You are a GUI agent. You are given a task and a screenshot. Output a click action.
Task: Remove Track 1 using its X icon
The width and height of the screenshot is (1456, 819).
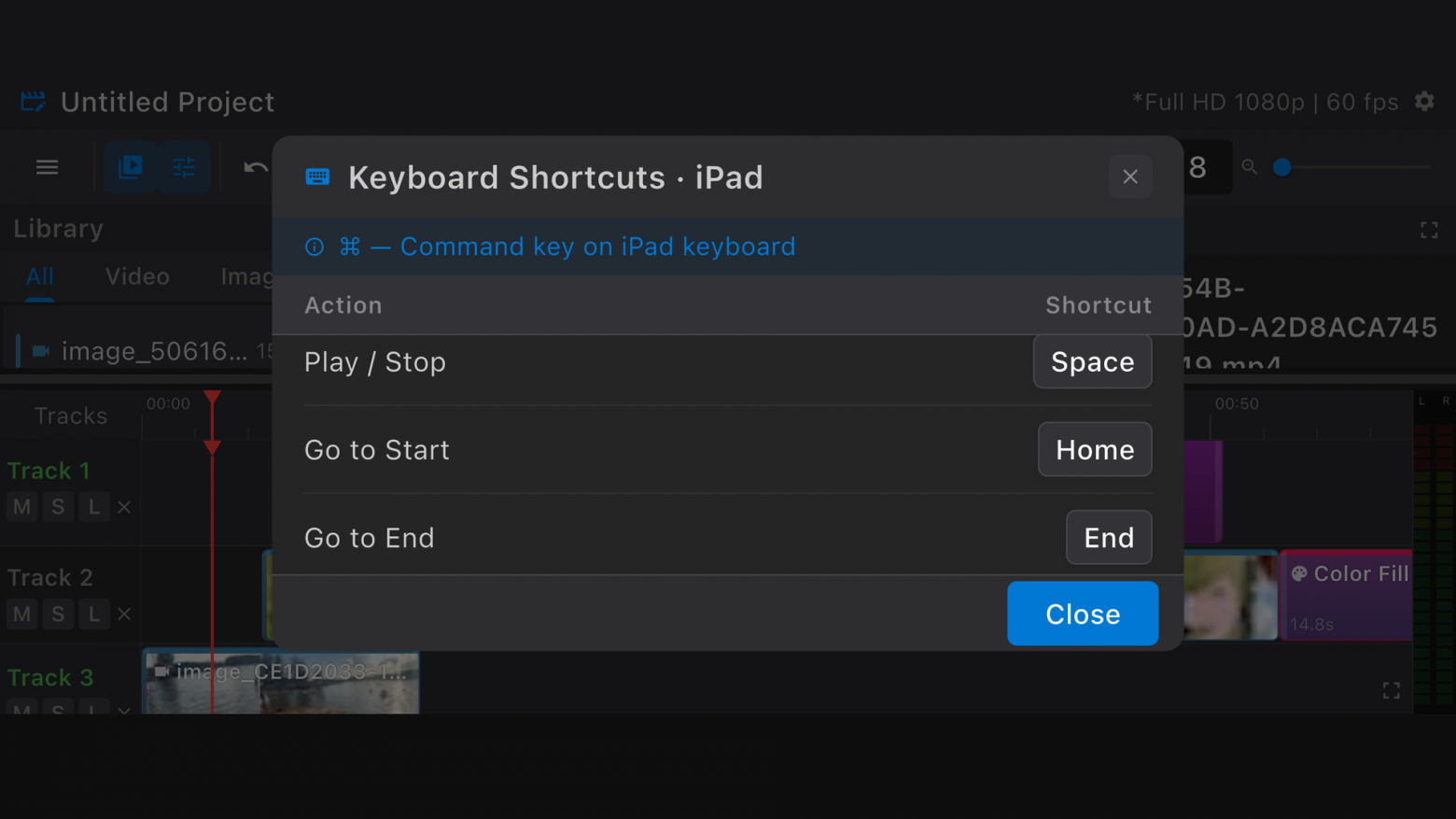(124, 507)
